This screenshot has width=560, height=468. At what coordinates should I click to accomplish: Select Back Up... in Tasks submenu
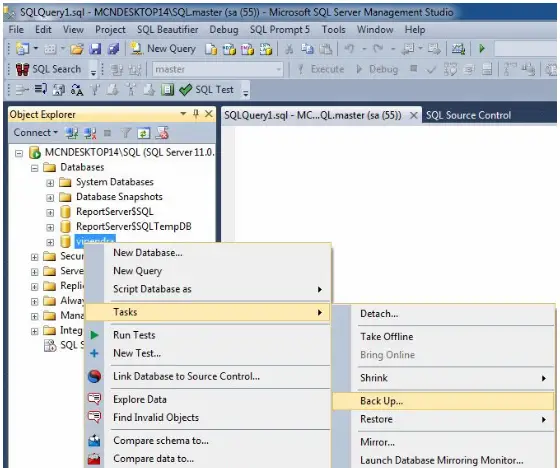tap(443, 401)
